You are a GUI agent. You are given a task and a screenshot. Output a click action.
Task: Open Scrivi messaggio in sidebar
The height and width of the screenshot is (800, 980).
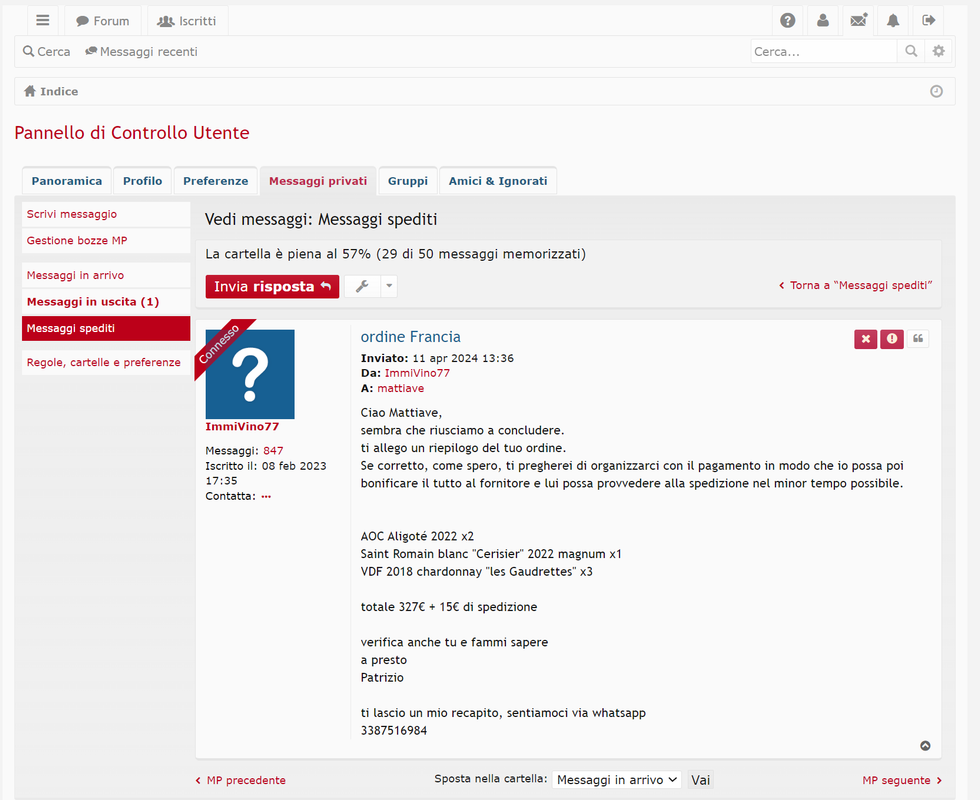point(106,214)
